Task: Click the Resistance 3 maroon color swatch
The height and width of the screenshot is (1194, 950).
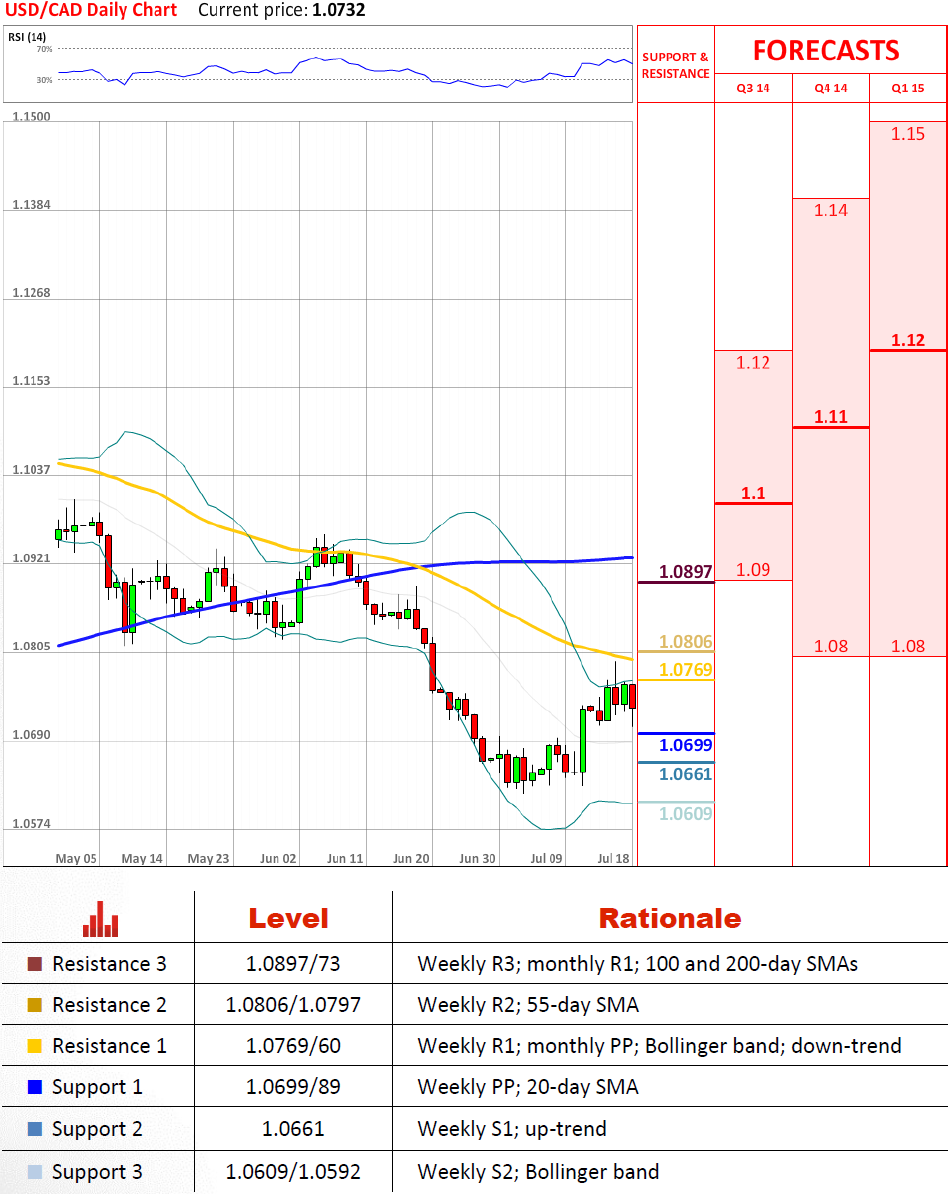Action: [34, 964]
